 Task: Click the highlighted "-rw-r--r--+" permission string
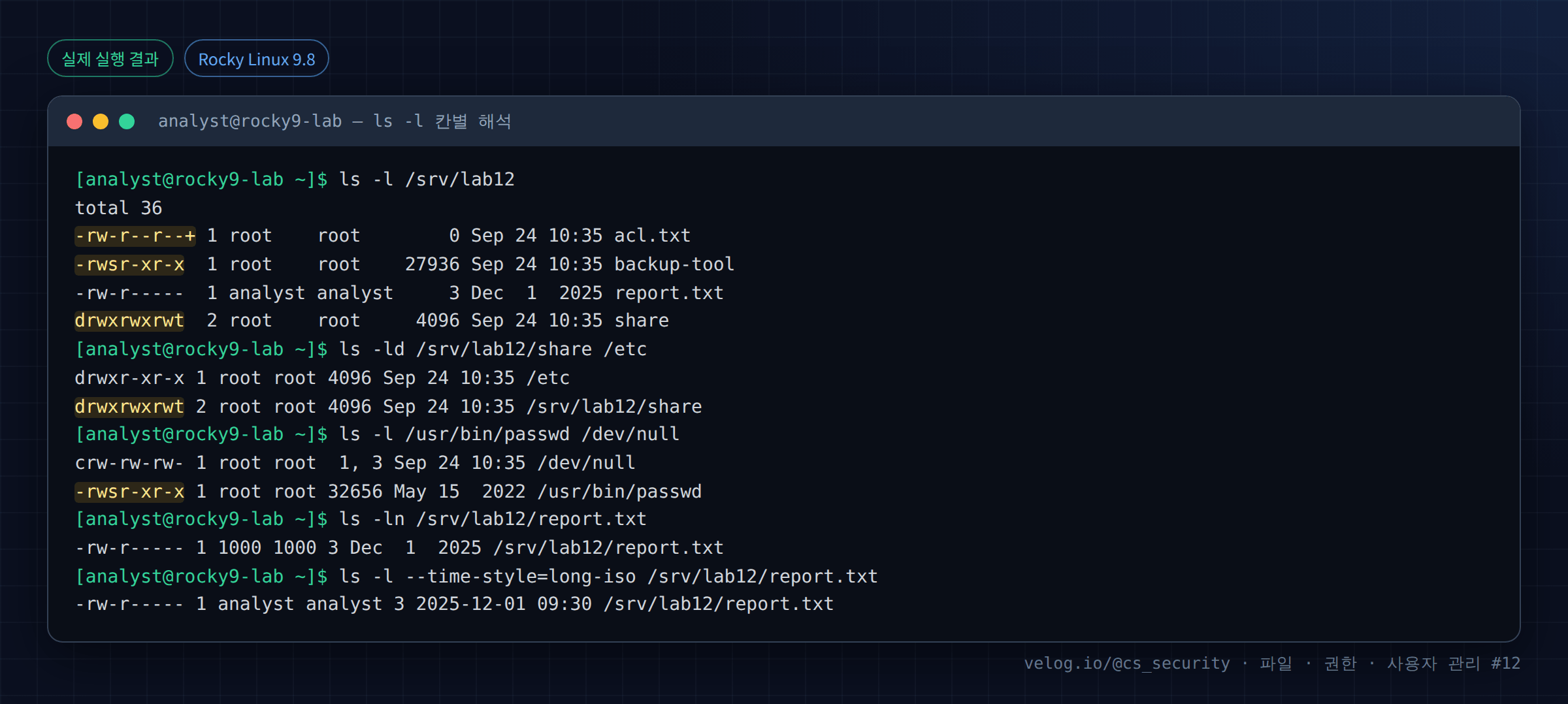pyautogui.click(x=135, y=236)
